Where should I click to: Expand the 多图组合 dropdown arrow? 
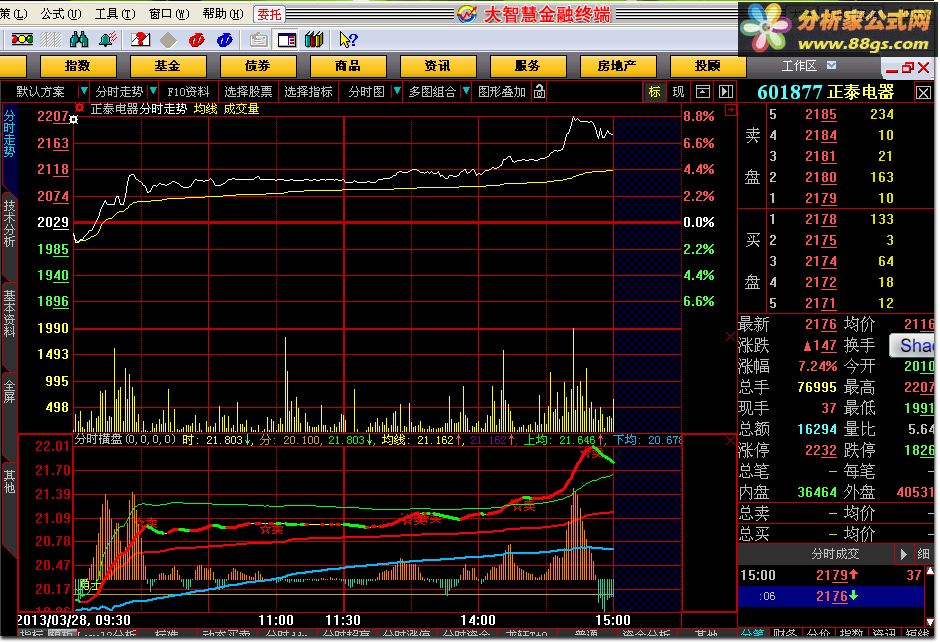466,91
